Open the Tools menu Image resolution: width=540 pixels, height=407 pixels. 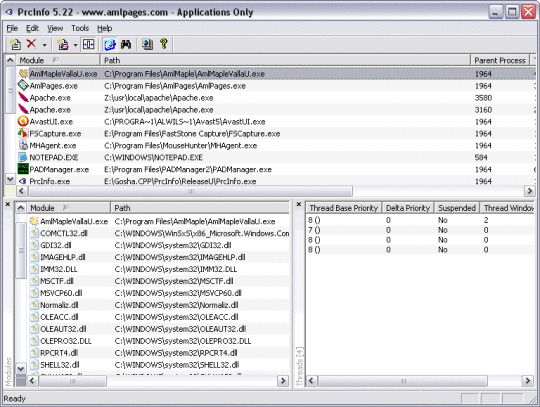[x=80, y=28]
